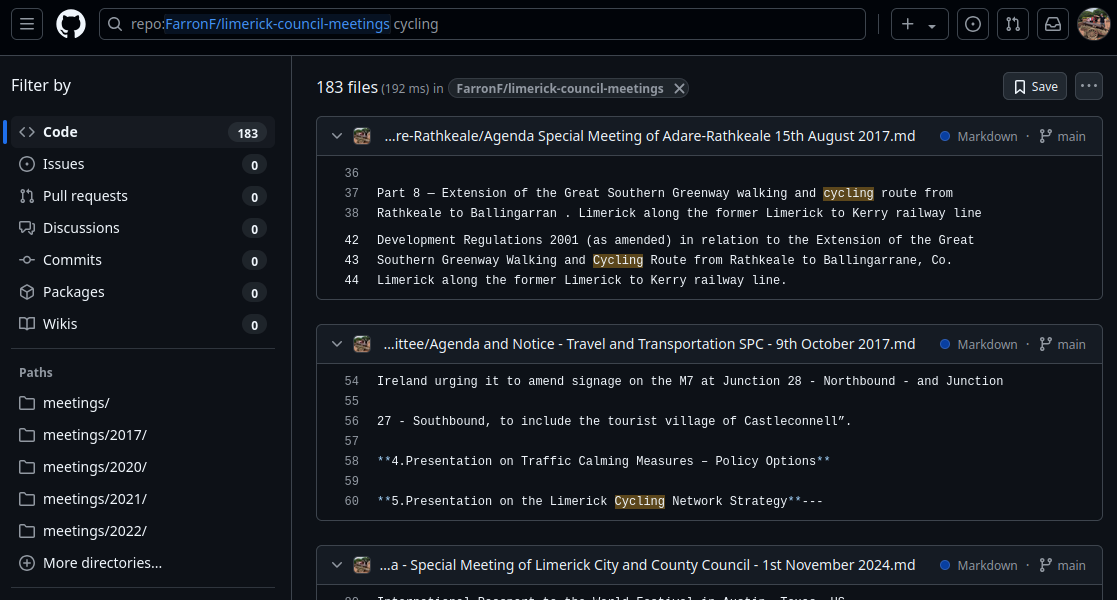Image resolution: width=1117 pixels, height=600 pixels.
Task: Collapse the Travel and Transportation SPC result
Action: 337,344
